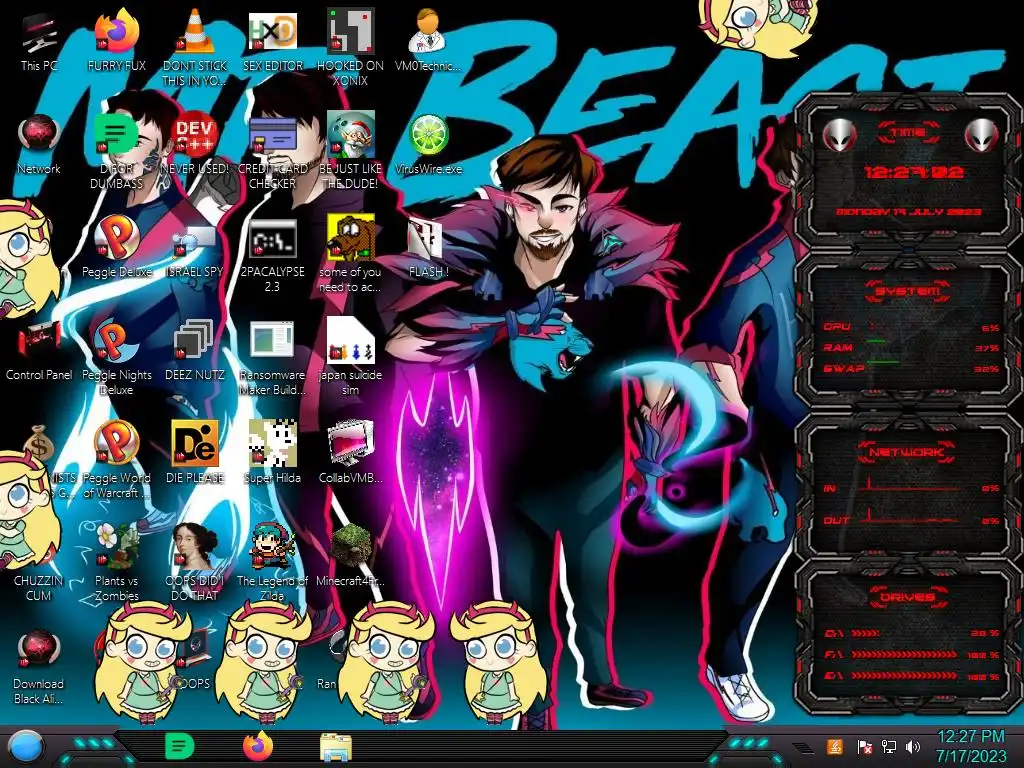The image size is (1024, 768).
Task: Launch the Peggle Nights Deluxe shortcut
Action: click(x=116, y=358)
